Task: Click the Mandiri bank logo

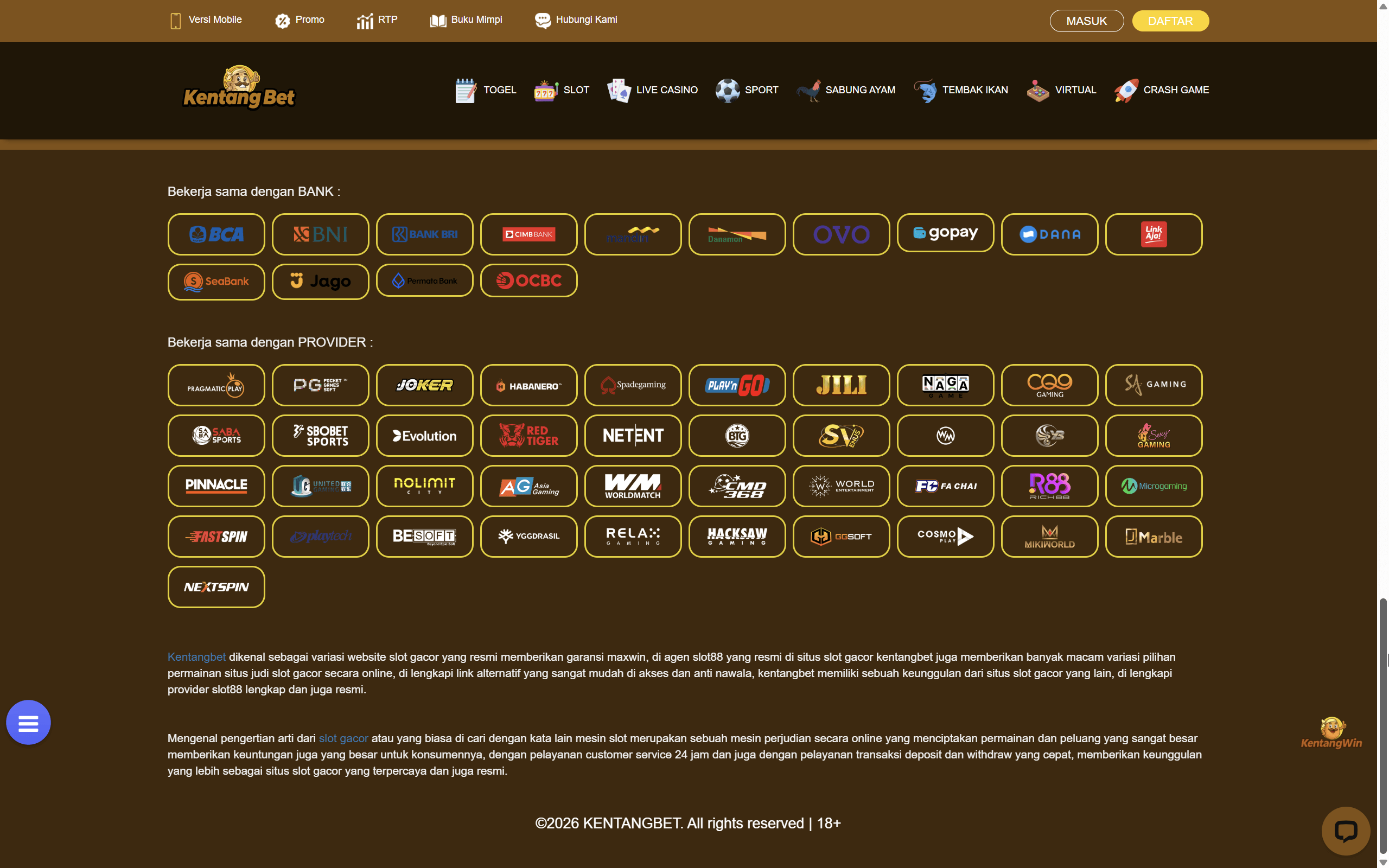Action: tap(633, 234)
